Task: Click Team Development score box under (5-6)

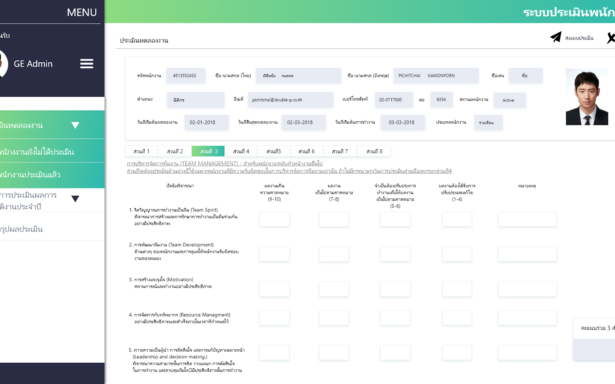Action: point(395,254)
